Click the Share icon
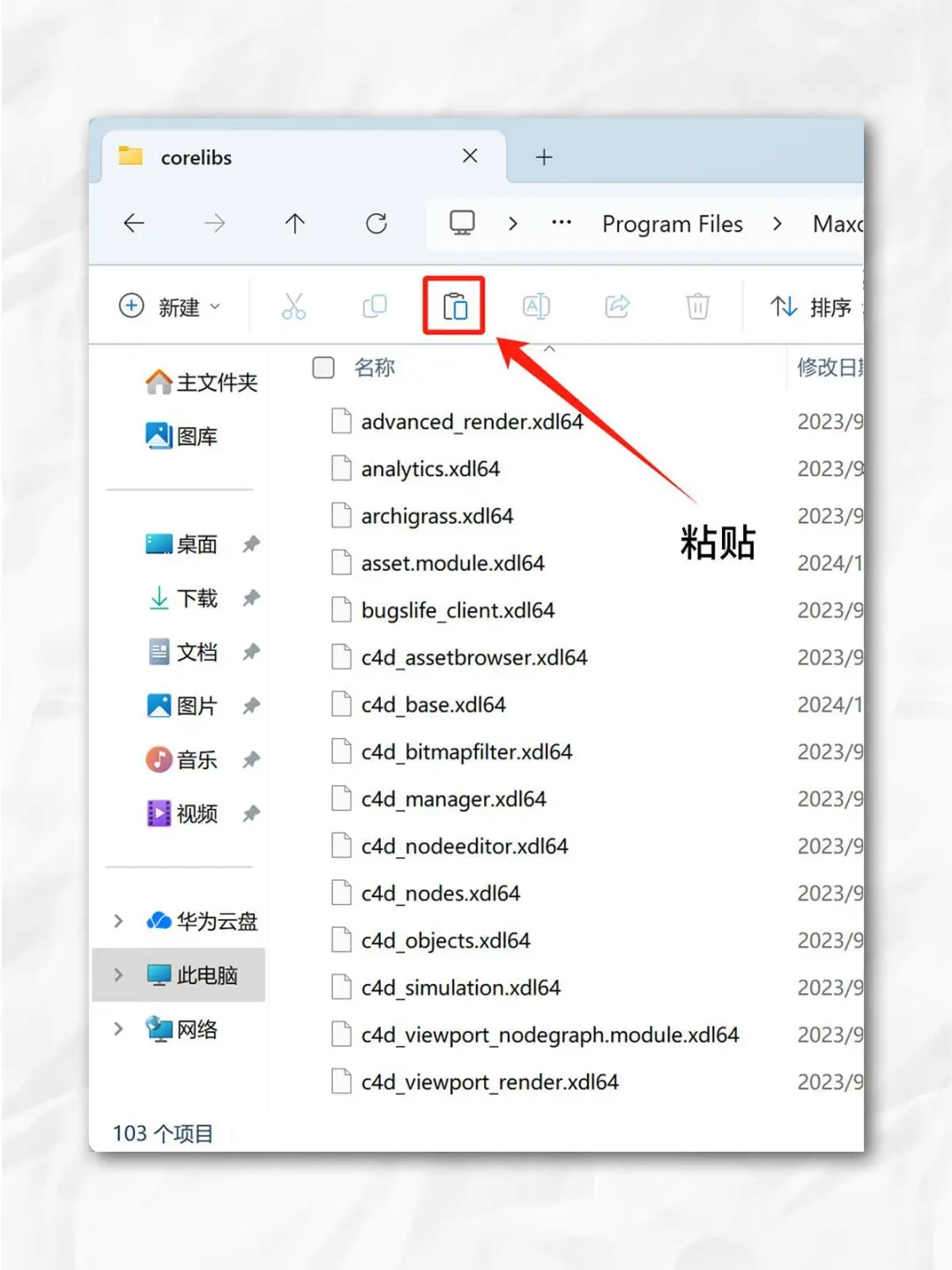This screenshot has height=1270, width=952. point(616,306)
